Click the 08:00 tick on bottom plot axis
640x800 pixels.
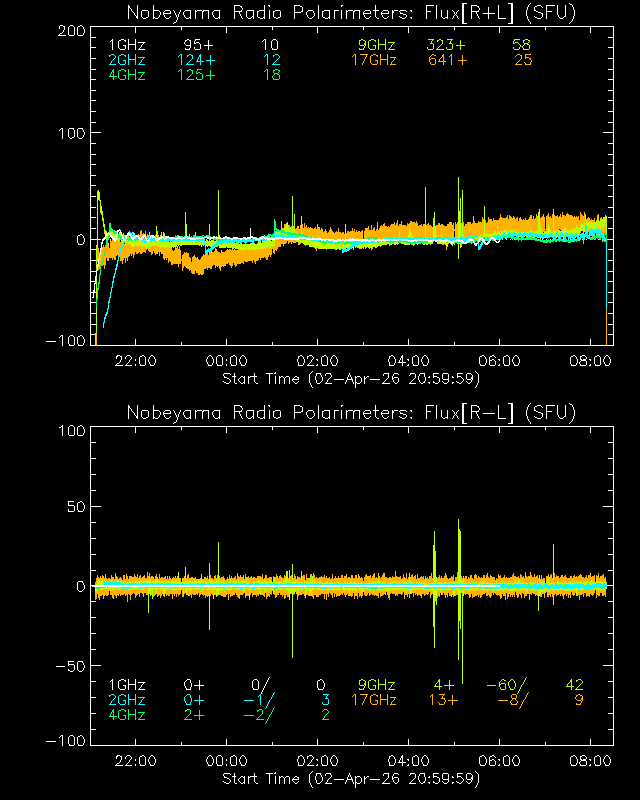(590, 762)
